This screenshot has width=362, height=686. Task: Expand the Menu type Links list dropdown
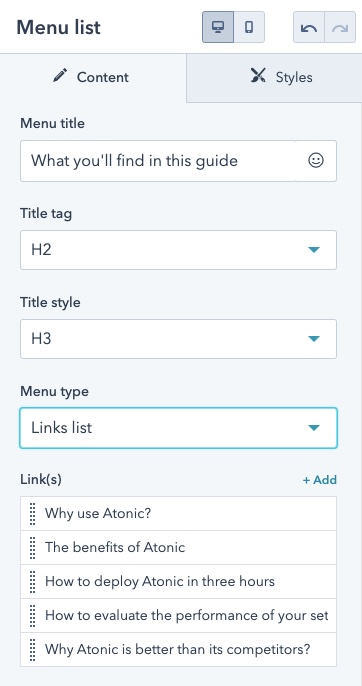pyautogui.click(x=179, y=428)
